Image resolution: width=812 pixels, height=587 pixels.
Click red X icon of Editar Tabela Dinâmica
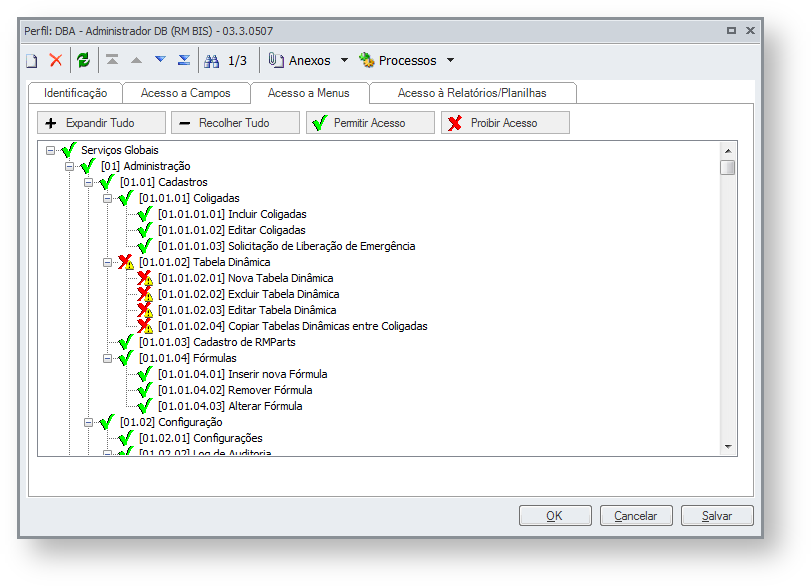click(145, 310)
